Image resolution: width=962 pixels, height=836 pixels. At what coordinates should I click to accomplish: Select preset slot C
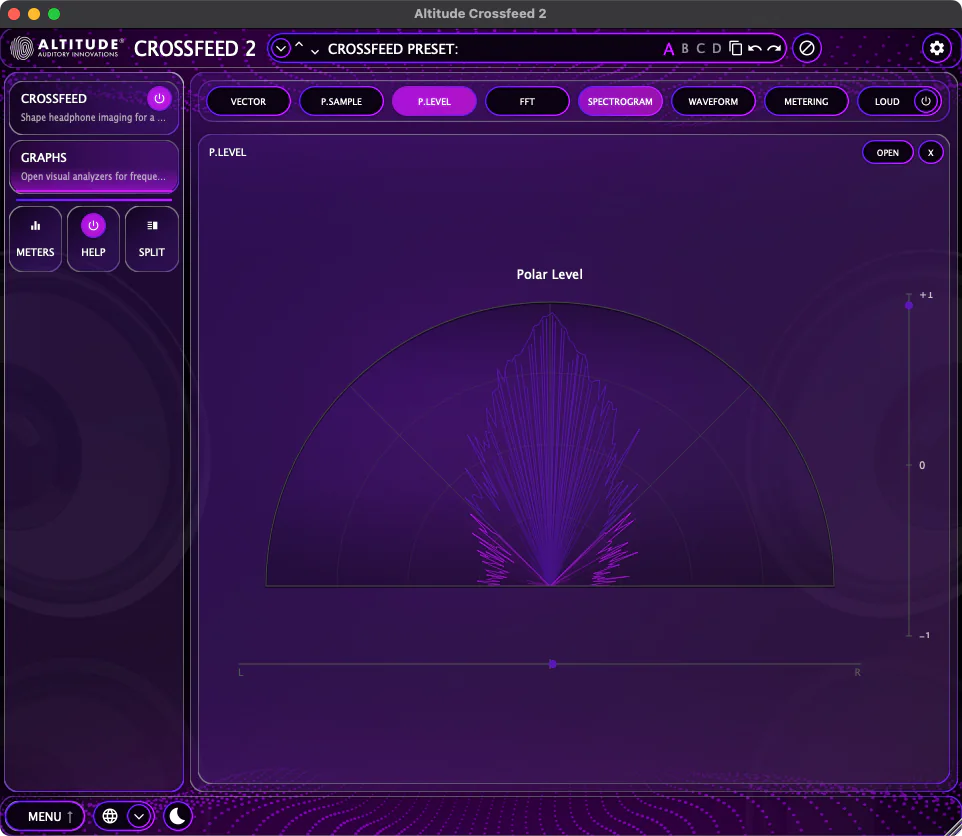tap(701, 48)
